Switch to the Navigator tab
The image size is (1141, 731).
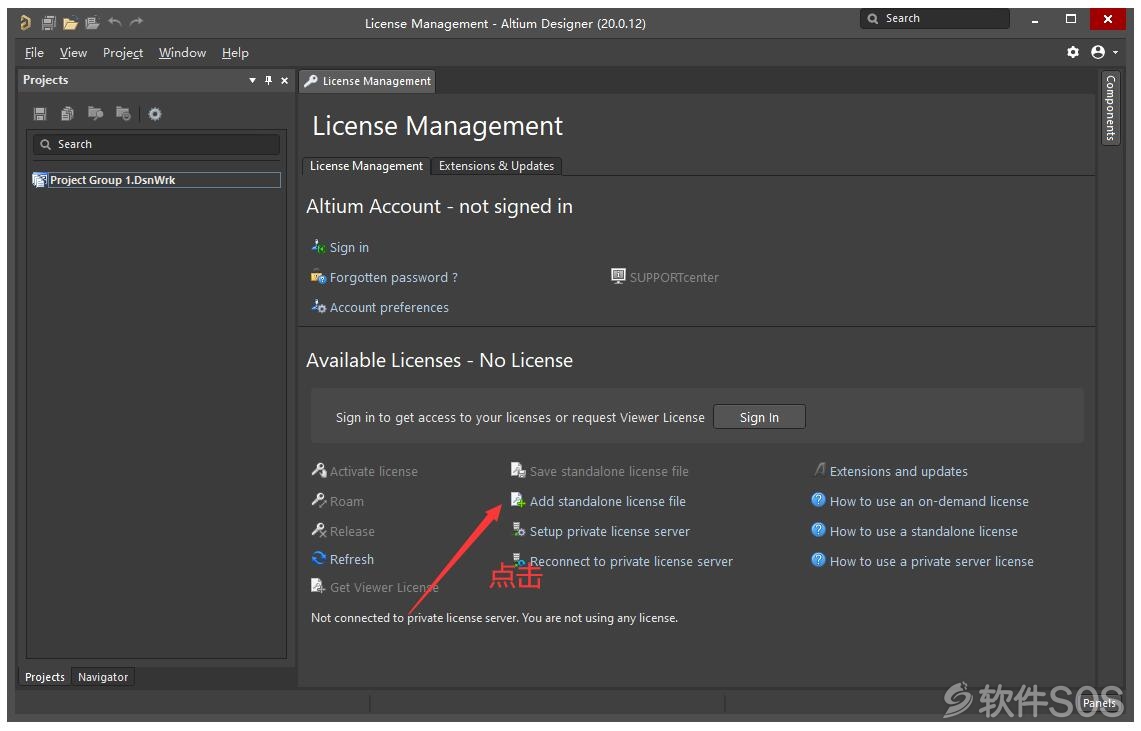coord(103,677)
